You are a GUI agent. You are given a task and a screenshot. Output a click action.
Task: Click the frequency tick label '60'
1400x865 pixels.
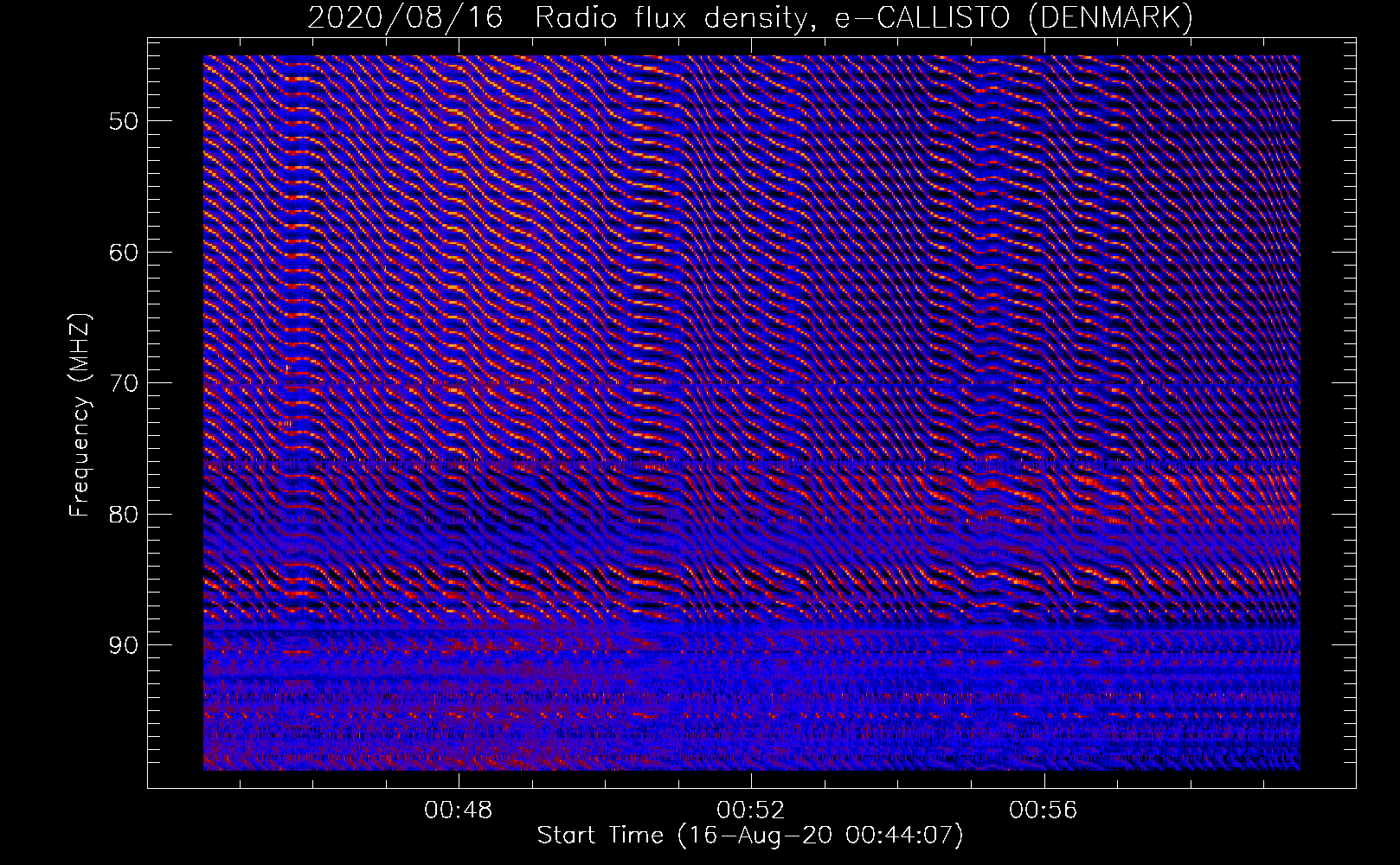(x=123, y=252)
